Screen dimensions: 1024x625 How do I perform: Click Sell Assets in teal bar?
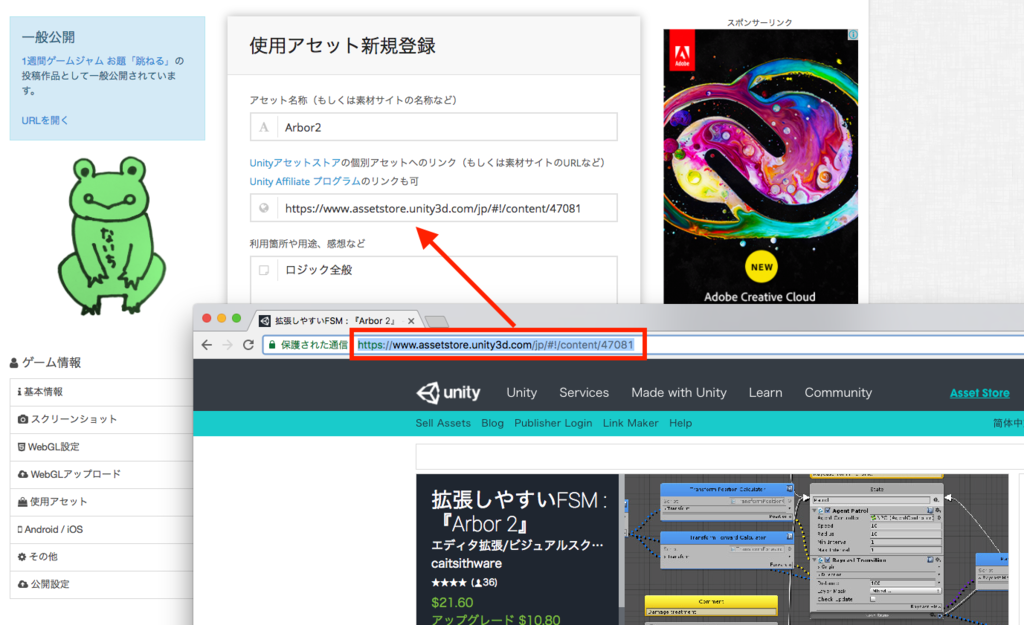click(x=443, y=423)
